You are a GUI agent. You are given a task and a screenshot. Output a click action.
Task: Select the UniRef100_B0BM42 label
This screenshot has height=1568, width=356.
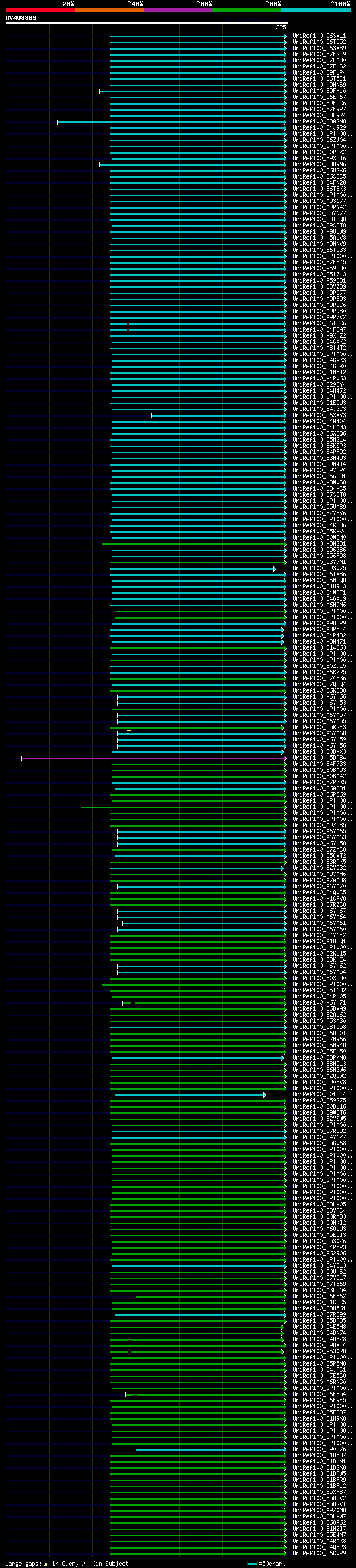click(319, 776)
